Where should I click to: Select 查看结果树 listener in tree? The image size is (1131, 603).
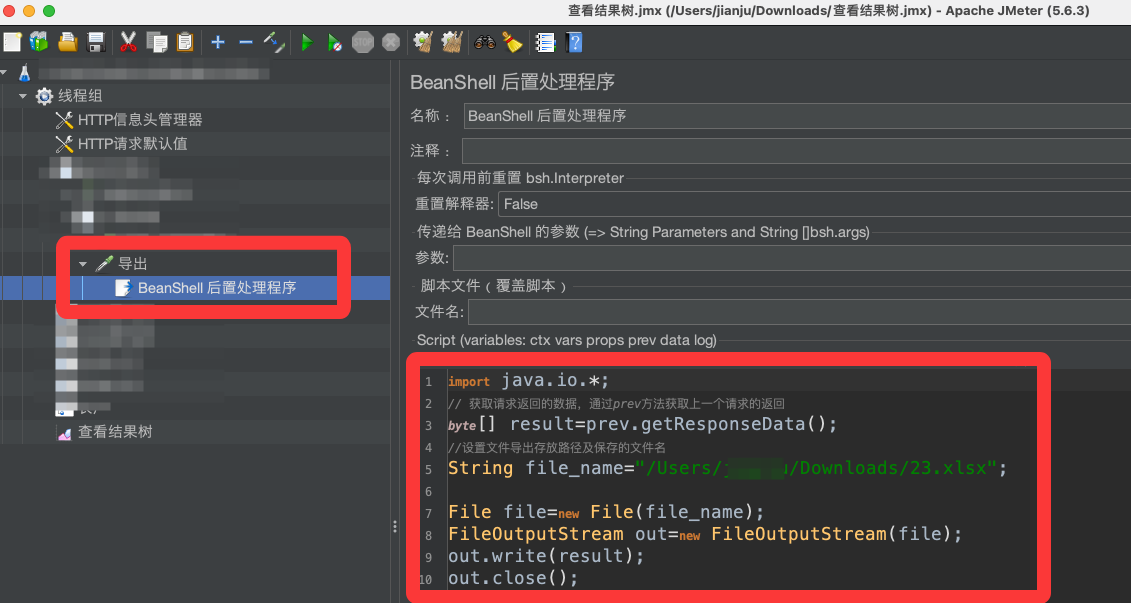point(115,432)
